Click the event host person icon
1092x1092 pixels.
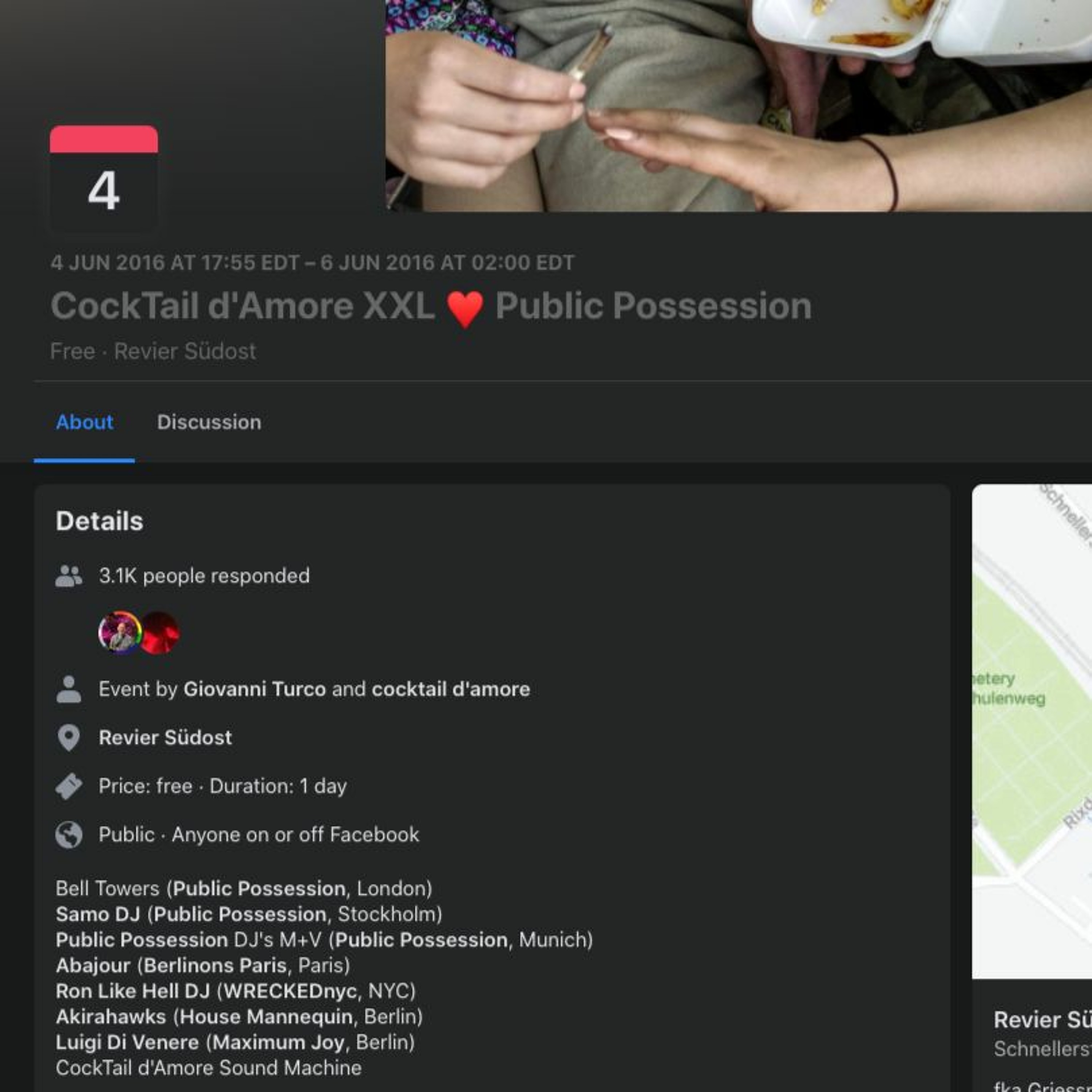coord(69,689)
